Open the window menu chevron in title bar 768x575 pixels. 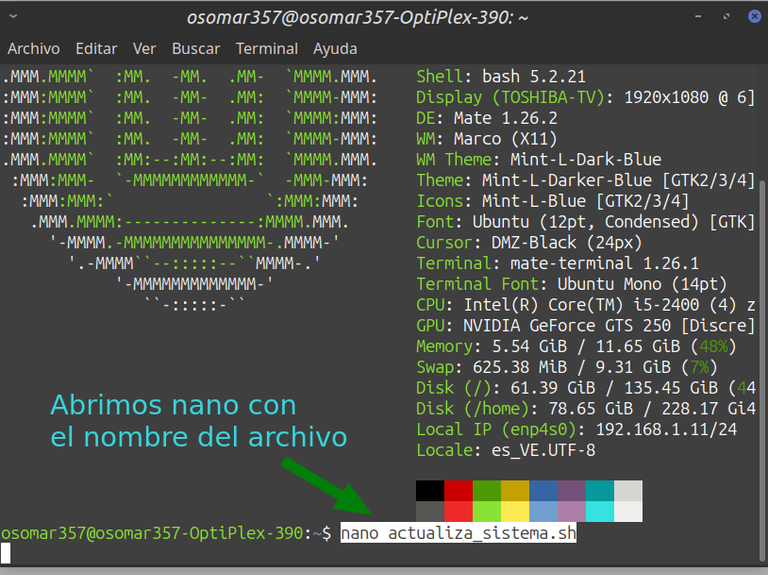[x=13, y=17]
